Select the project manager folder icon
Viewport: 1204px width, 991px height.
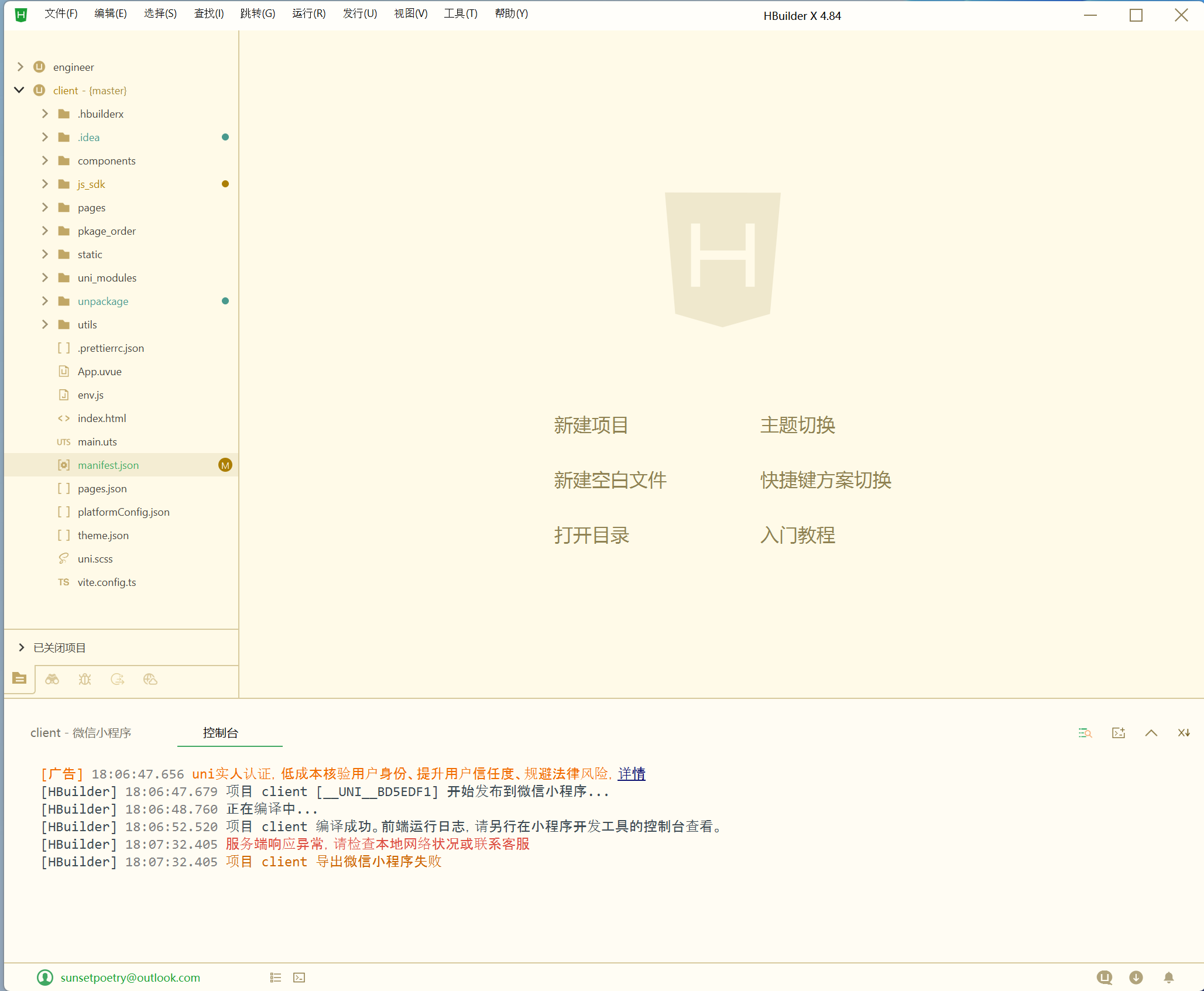pos(19,679)
